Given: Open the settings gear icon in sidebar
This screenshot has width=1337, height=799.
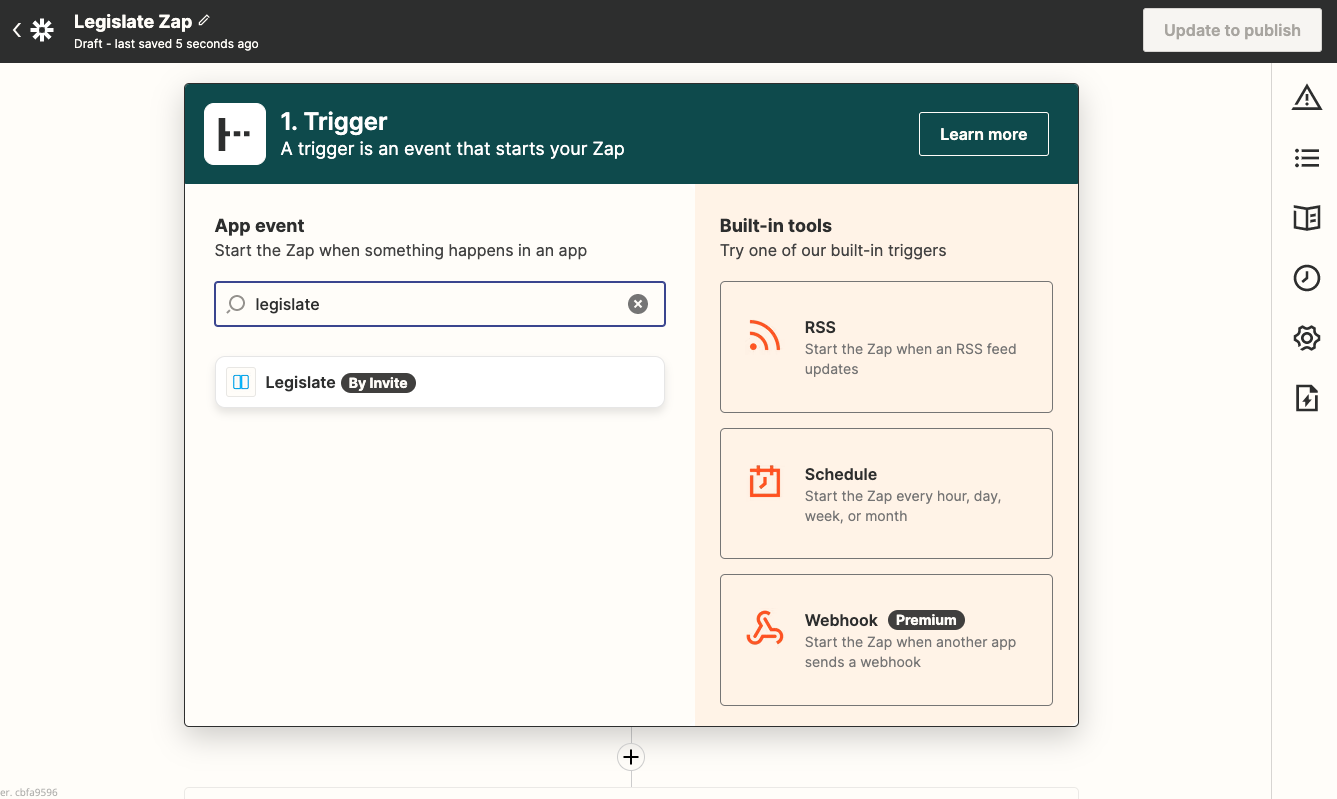Looking at the screenshot, I should pos(1306,338).
